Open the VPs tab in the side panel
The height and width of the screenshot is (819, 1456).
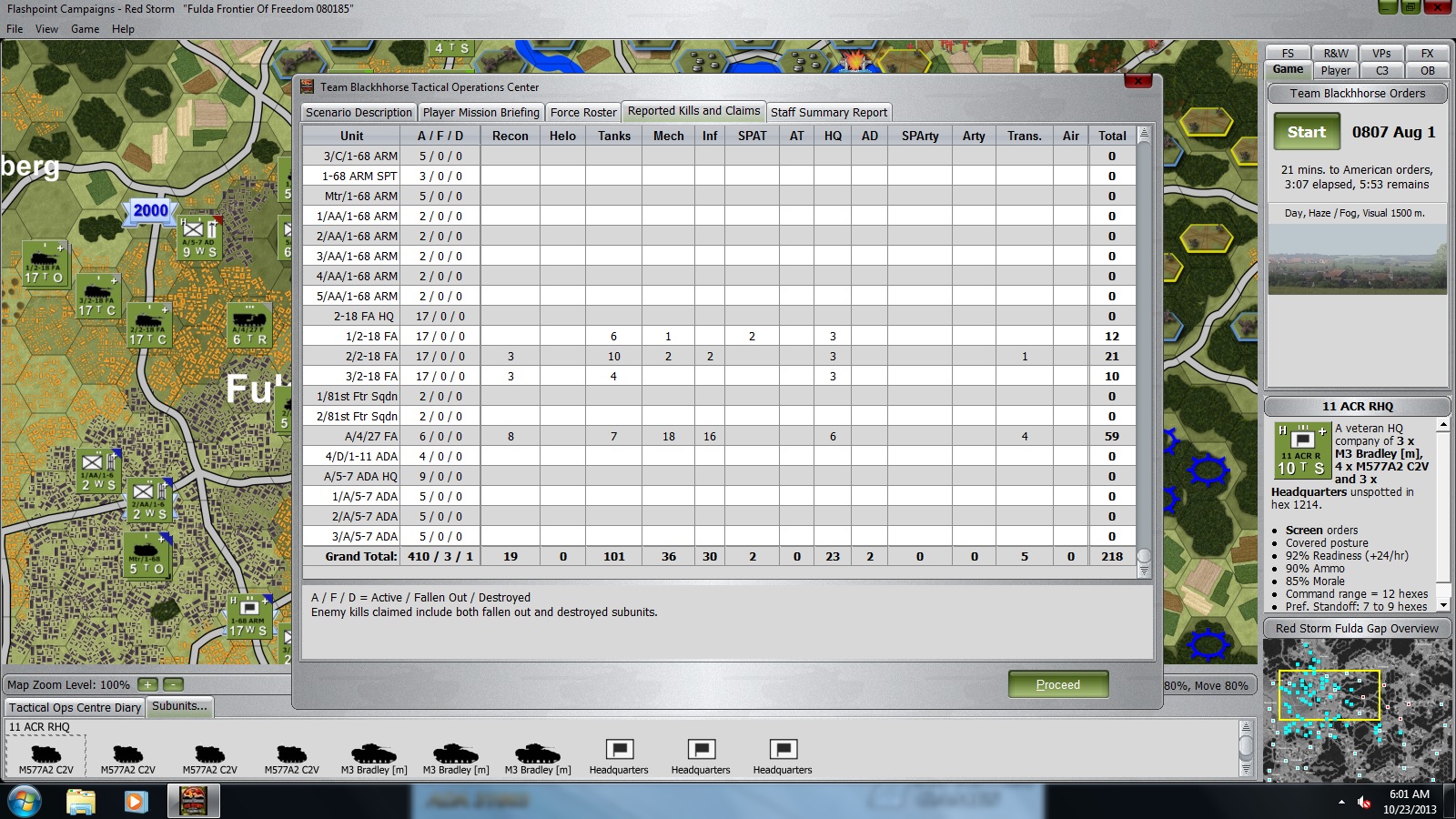(1381, 53)
